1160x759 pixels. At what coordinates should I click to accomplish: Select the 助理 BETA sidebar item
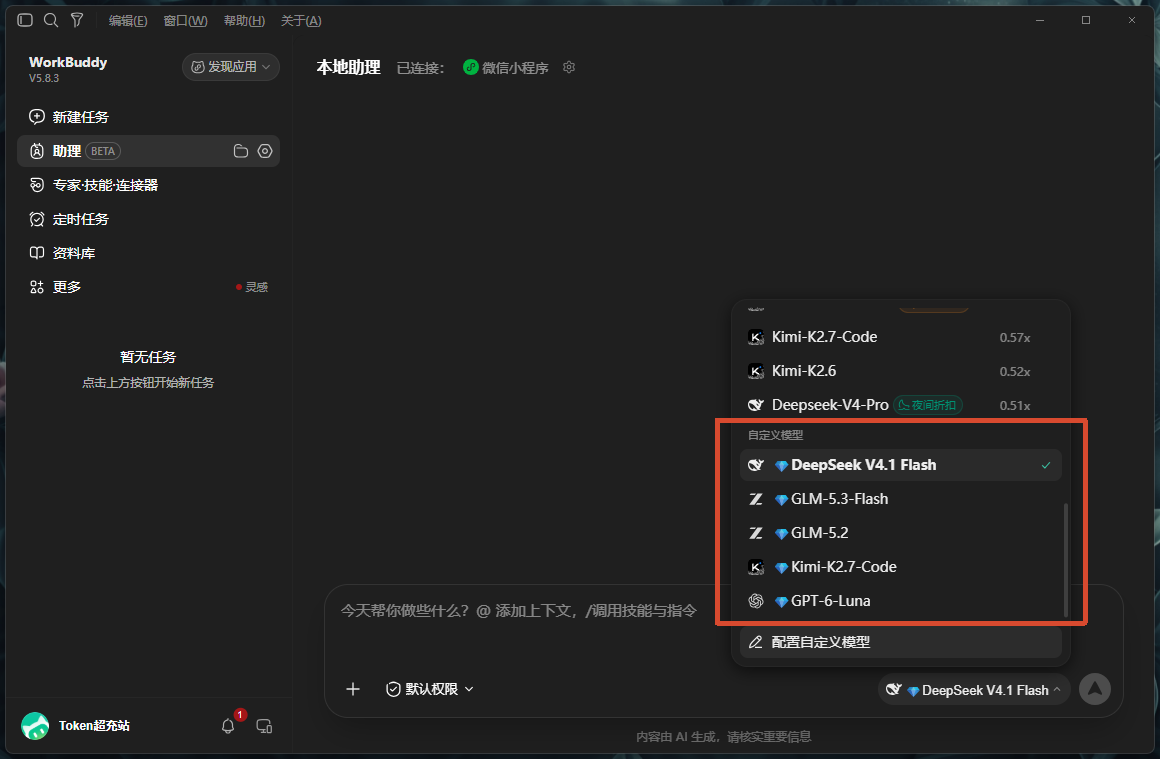148,151
